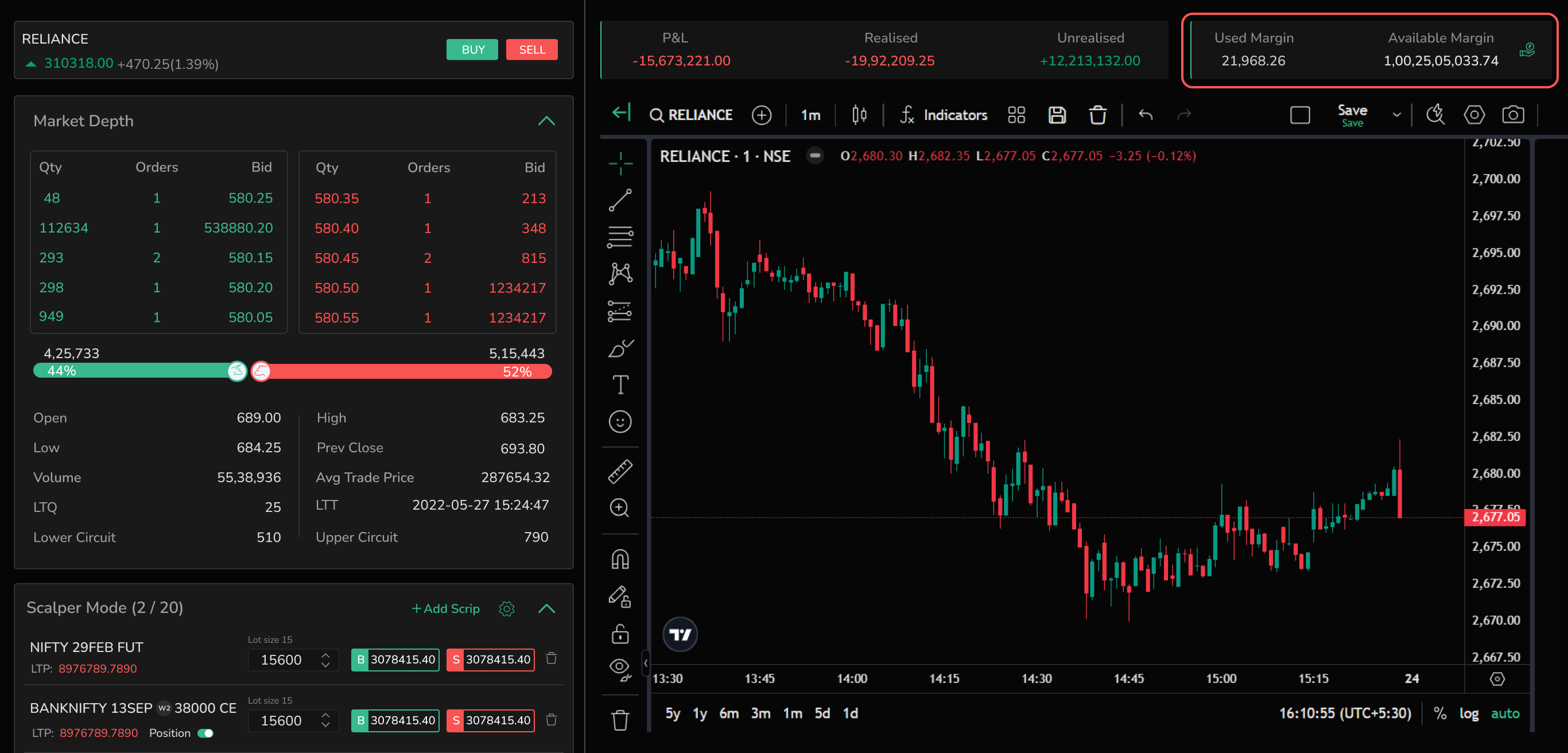The height and width of the screenshot is (753, 1568).
Task: Undo the last chart action
Action: (x=1146, y=115)
